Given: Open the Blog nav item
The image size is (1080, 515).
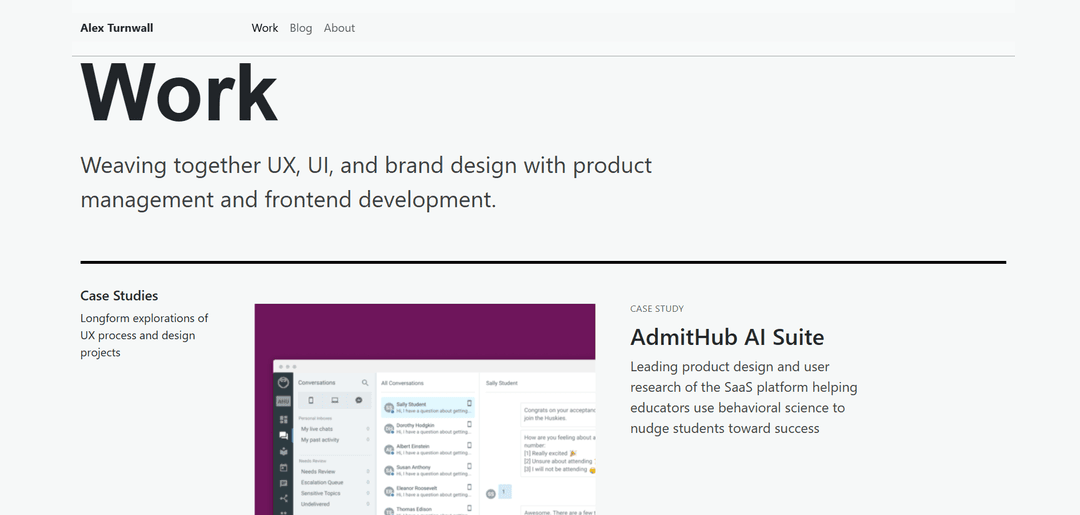Looking at the screenshot, I should coord(300,28).
